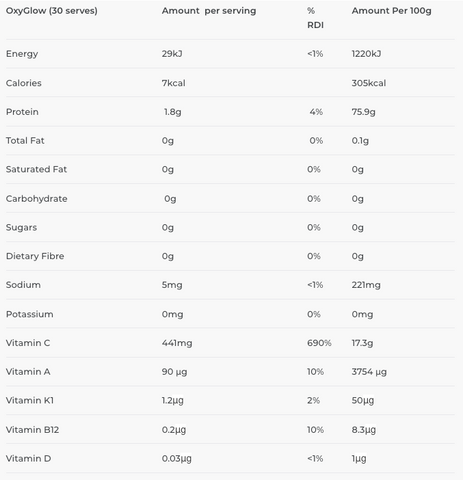Select the Amount per serving column header
This screenshot has height=480, width=463.
click(209, 11)
